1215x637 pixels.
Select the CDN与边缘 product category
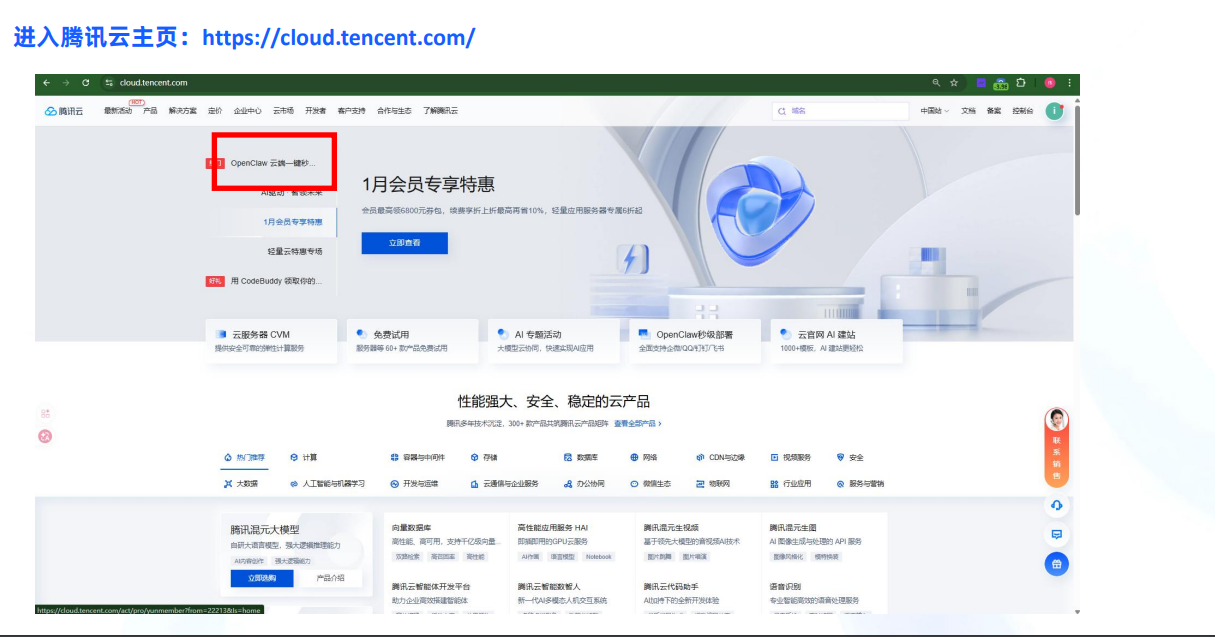tap(720, 457)
